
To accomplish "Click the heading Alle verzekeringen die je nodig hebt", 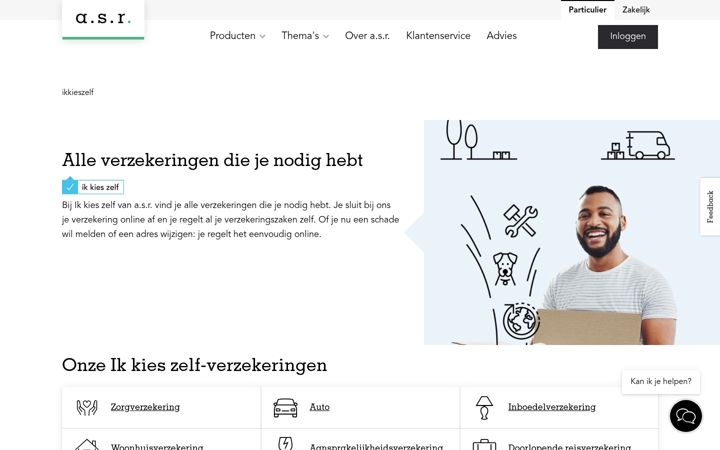I will 213,160.
